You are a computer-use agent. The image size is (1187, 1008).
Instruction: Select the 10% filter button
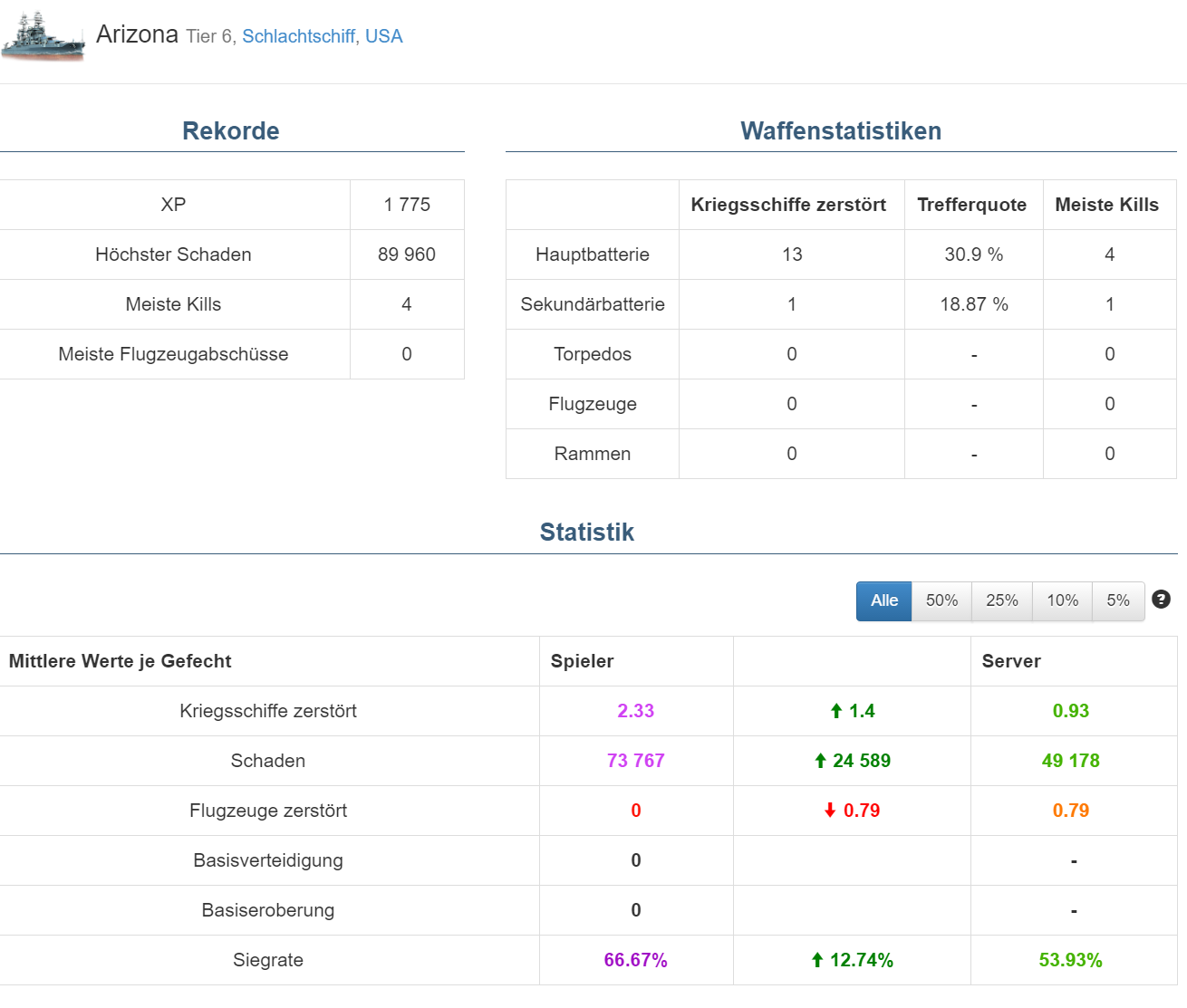(1062, 601)
